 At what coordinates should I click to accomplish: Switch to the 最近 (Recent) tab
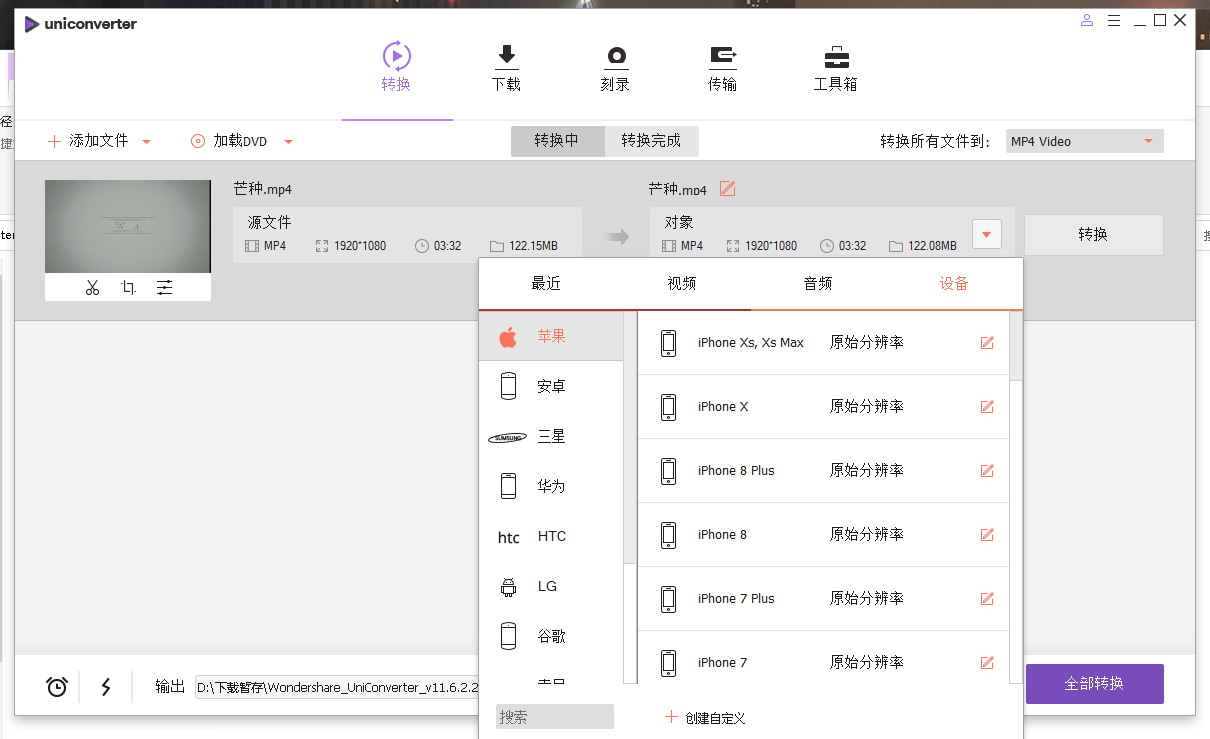tap(546, 284)
